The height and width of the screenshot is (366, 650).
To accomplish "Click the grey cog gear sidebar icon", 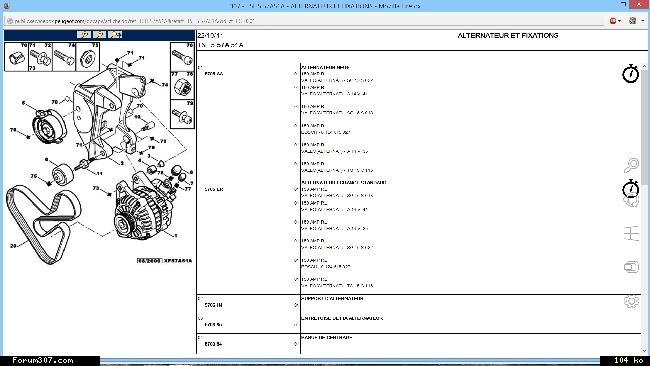I will (631, 301).
